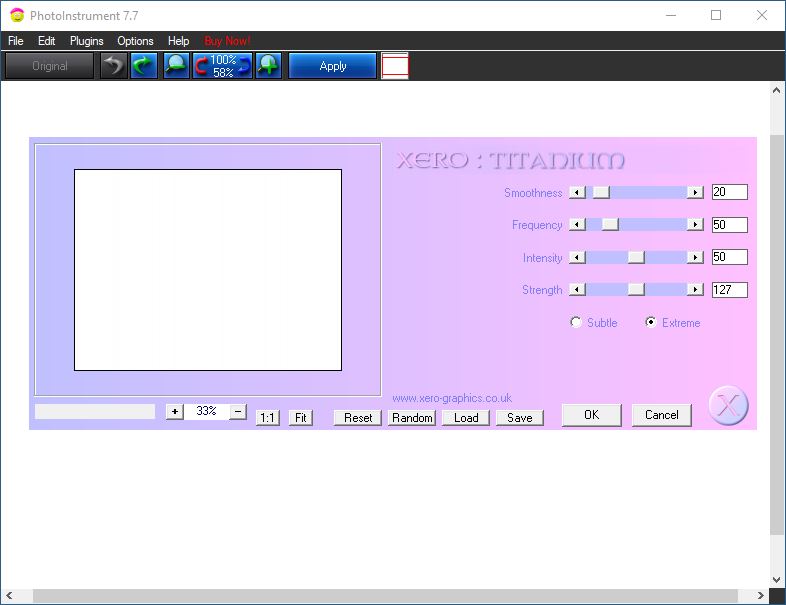Click the round X logo button
The width and height of the screenshot is (786, 605).
pyautogui.click(x=728, y=406)
